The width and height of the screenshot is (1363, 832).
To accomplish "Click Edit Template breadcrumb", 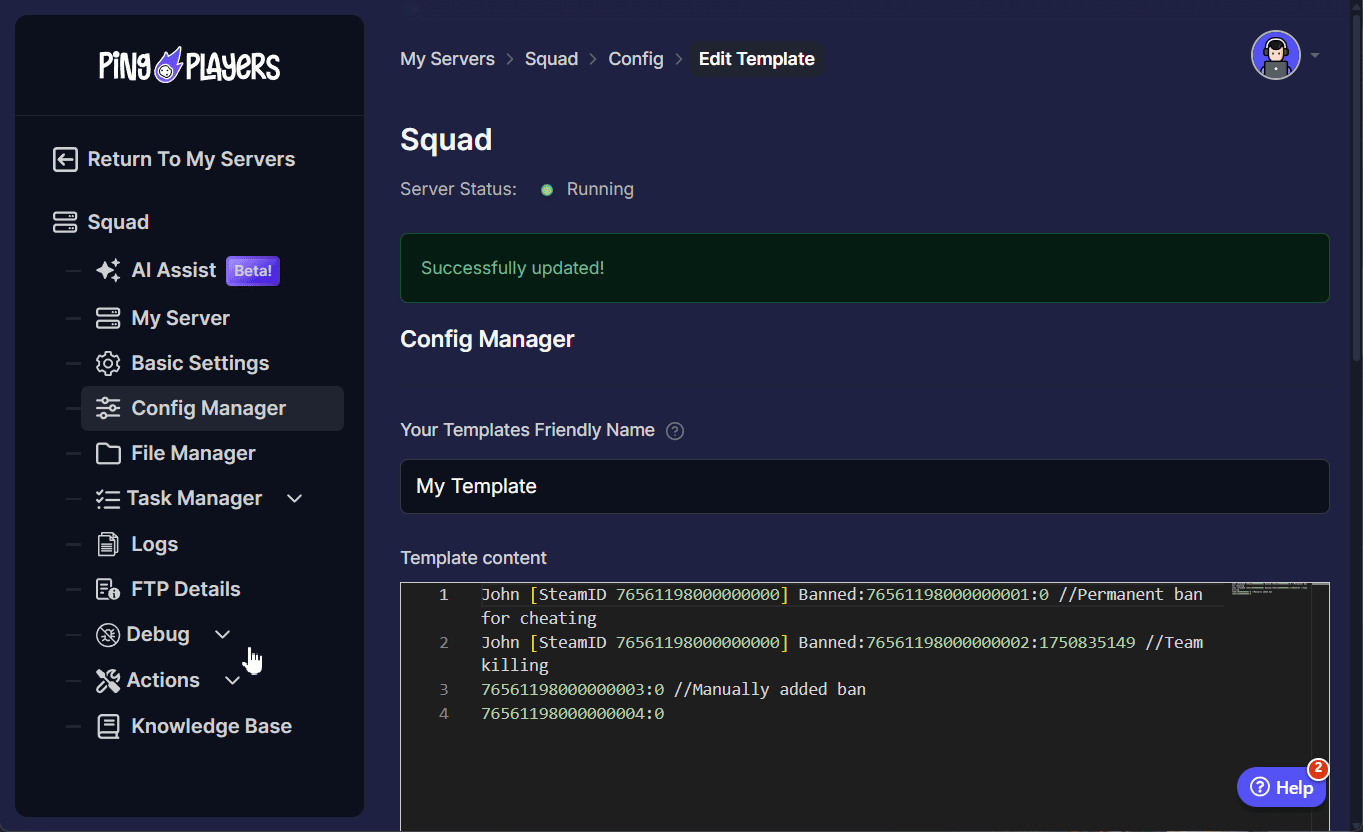I will (756, 59).
